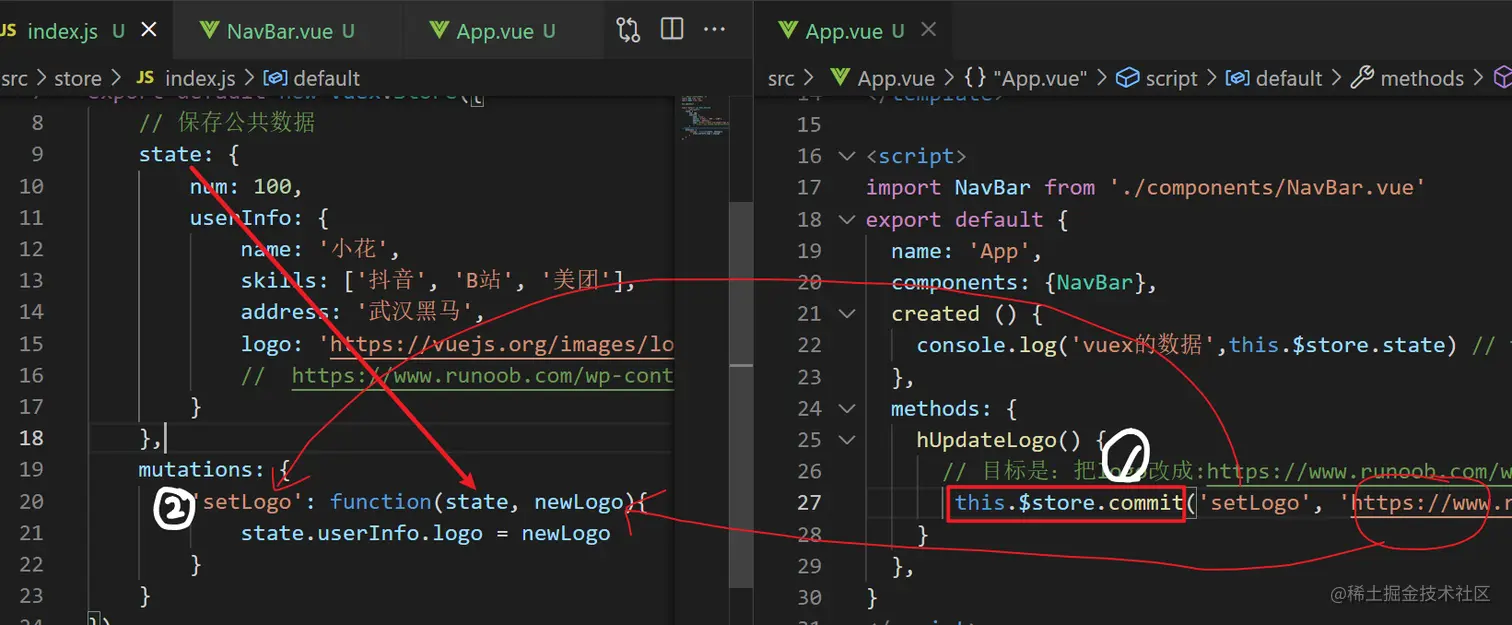Open the NavBar.vue tab
Image resolution: width=1512 pixels, height=625 pixels.
point(278,31)
